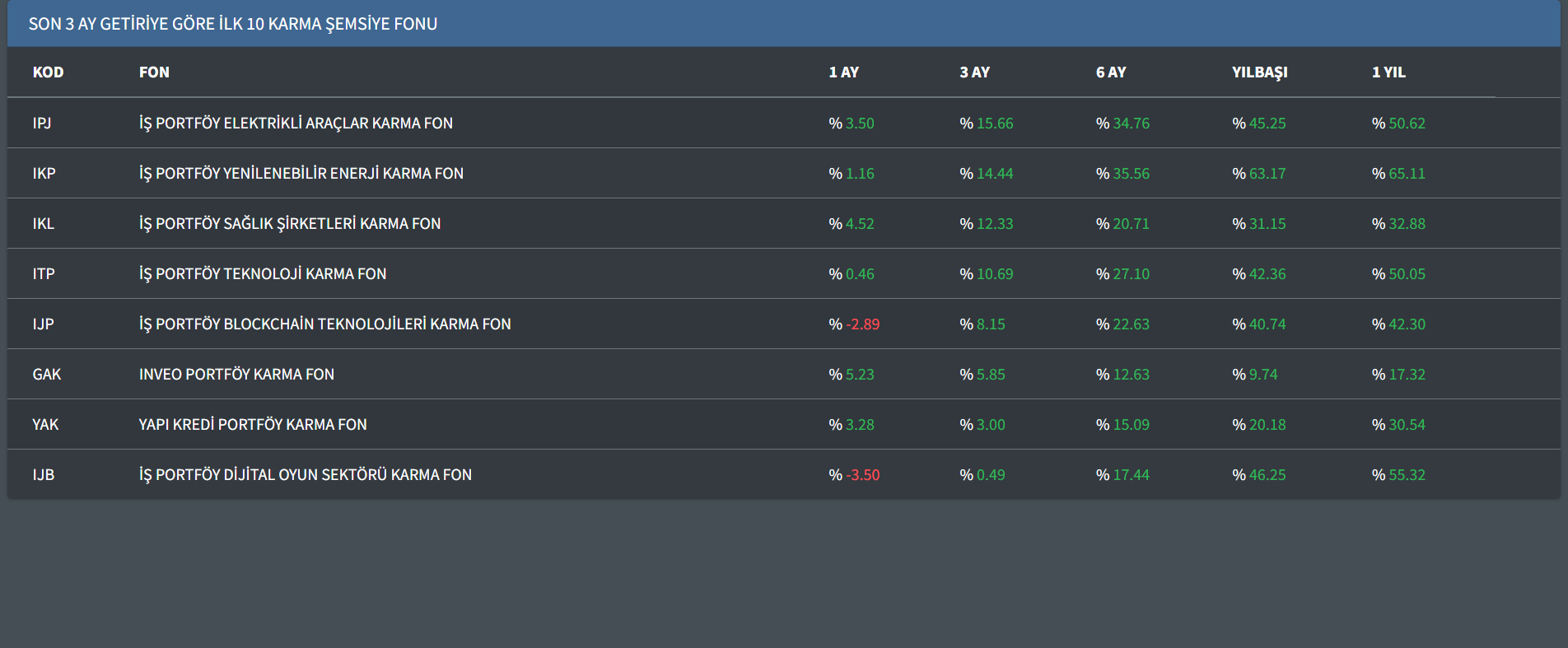Click the KOD column header
This screenshot has width=1568, height=648.
point(48,72)
